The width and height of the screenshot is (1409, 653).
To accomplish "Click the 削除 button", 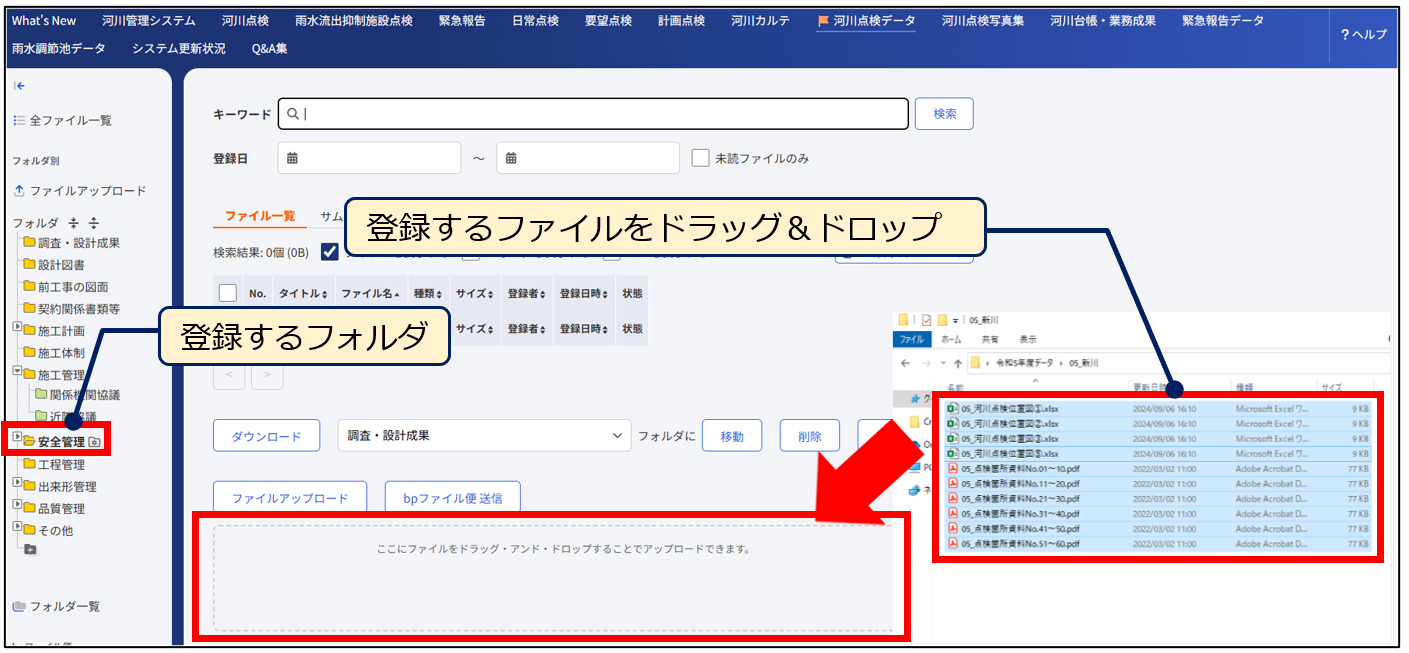I will click(x=809, y=436).
